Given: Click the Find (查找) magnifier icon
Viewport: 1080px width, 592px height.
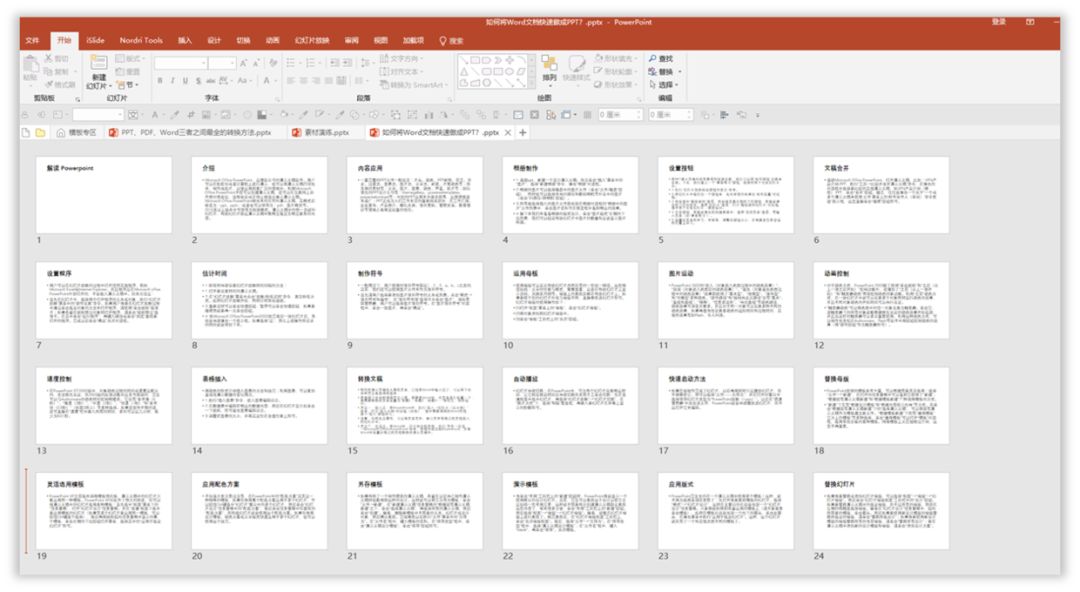Looking at the screenshot, I should coord(653,59).
